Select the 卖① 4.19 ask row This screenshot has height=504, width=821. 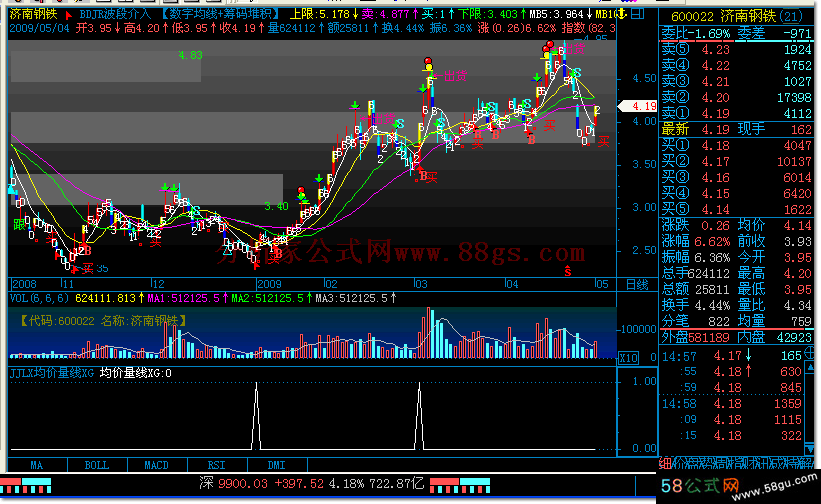click(x=737, y=113)
